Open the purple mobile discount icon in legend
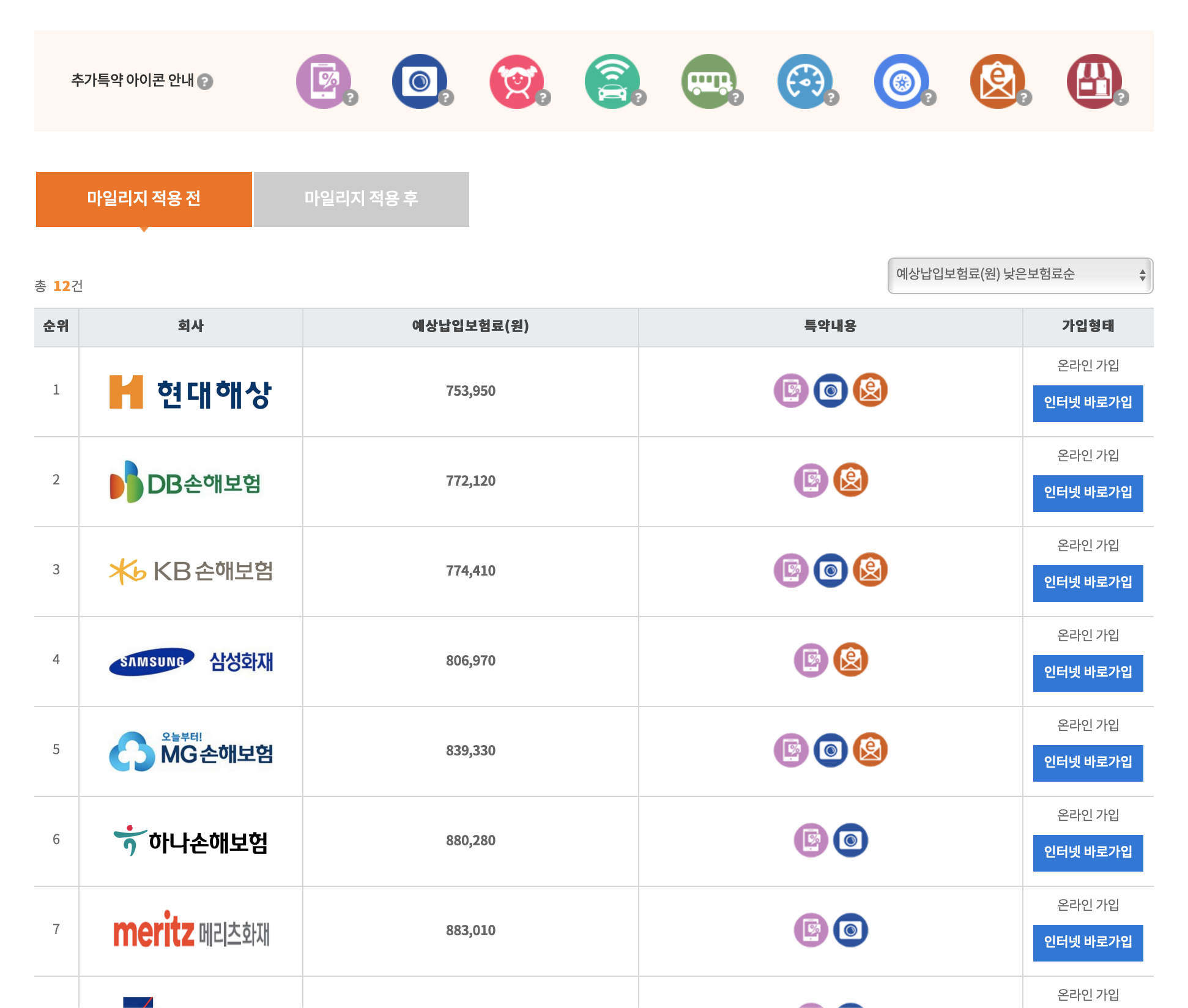Viewport: 1188px width, 1008px height. [x=324, y=81]
